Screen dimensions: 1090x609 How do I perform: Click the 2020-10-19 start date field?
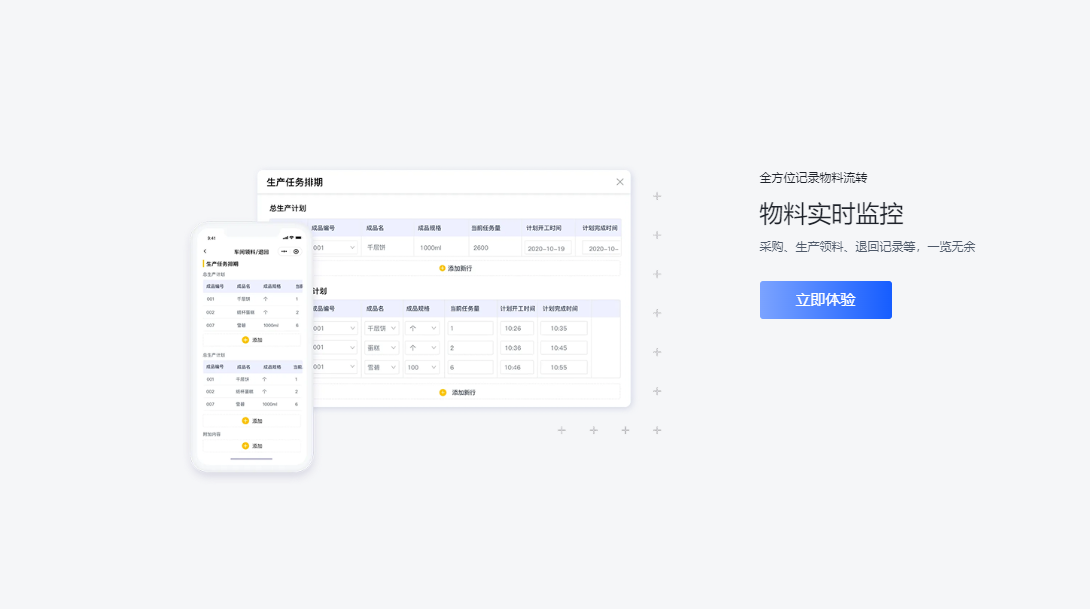tap(547, 248)
